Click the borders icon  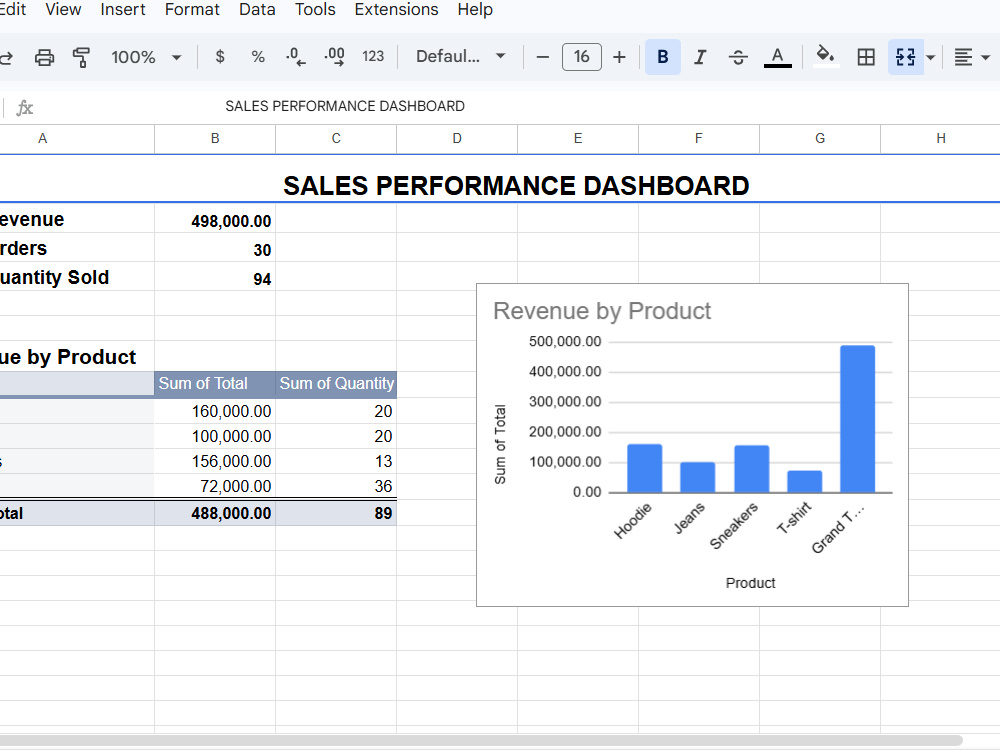click(x=866, y=57)
